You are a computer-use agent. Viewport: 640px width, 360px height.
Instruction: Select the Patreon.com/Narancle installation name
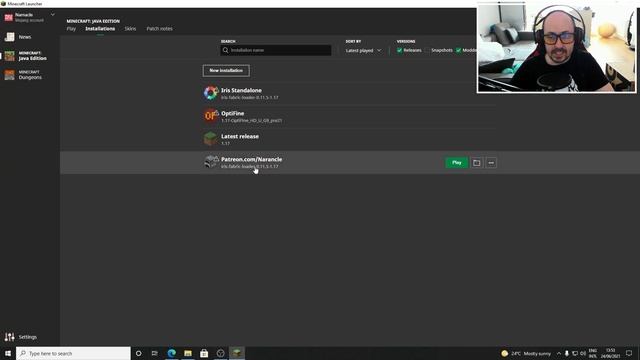(x=251, y=159)
